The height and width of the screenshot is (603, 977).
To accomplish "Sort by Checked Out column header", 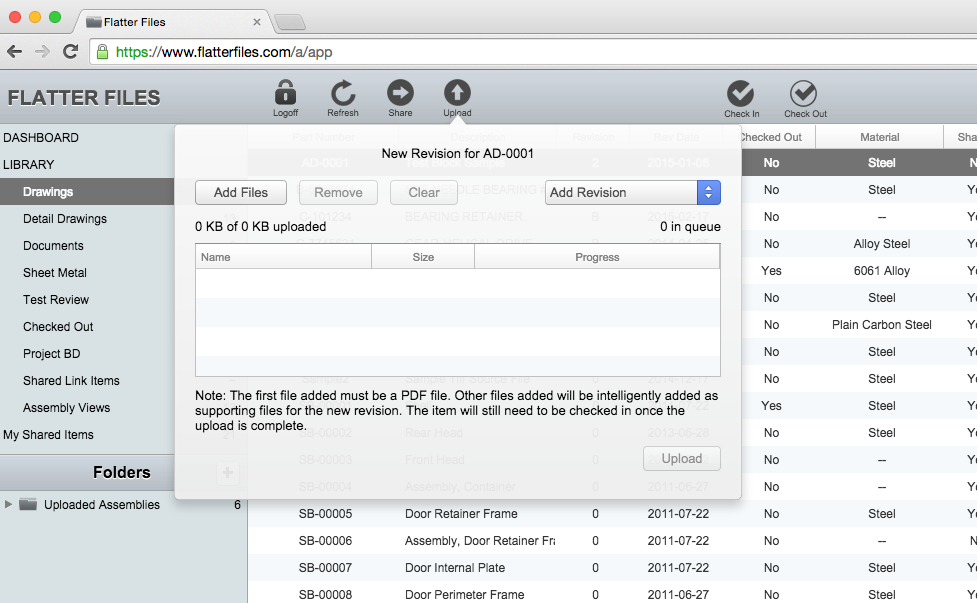I will 770,137.
